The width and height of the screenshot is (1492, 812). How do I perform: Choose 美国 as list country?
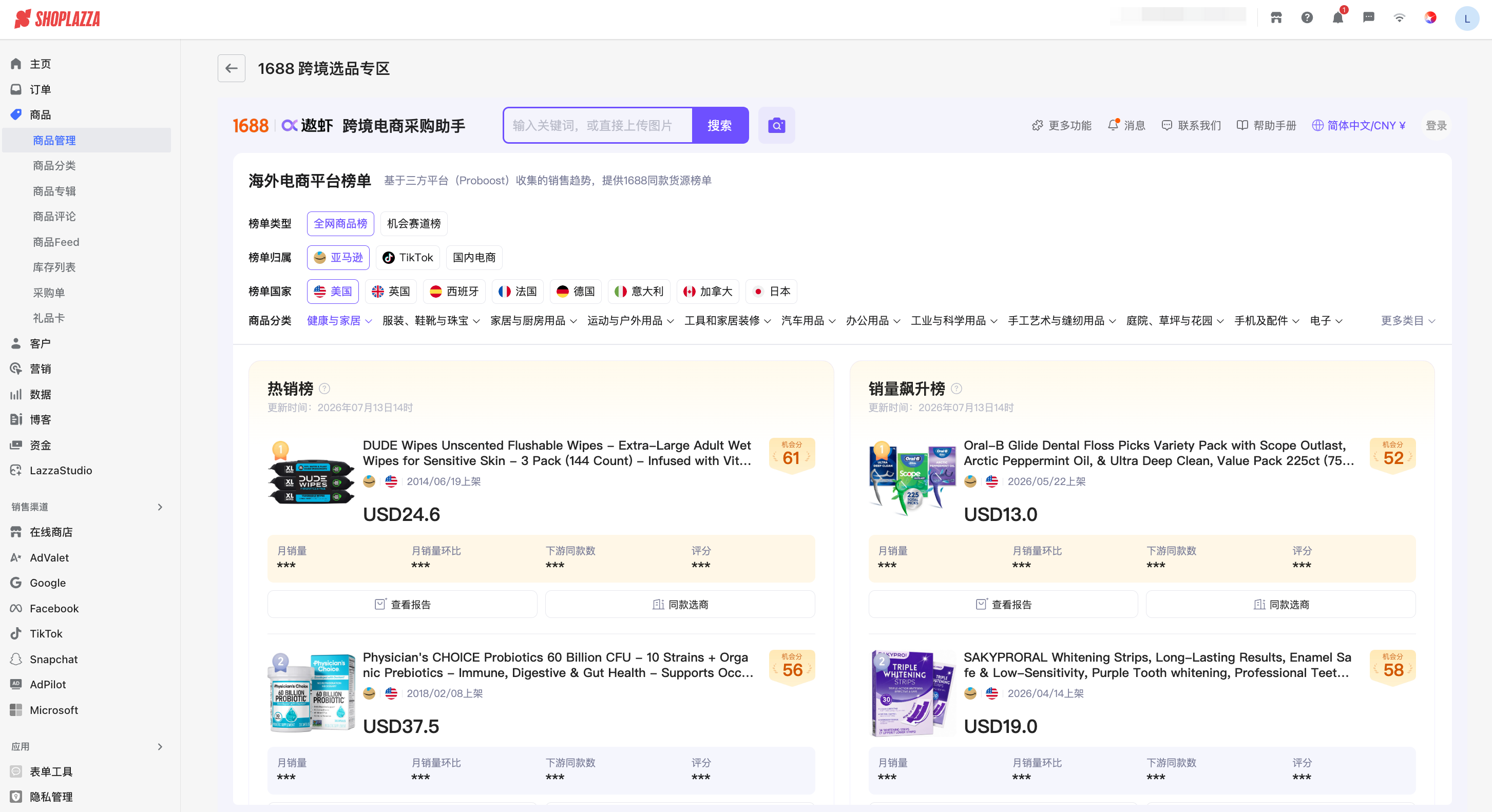point(333,292)
